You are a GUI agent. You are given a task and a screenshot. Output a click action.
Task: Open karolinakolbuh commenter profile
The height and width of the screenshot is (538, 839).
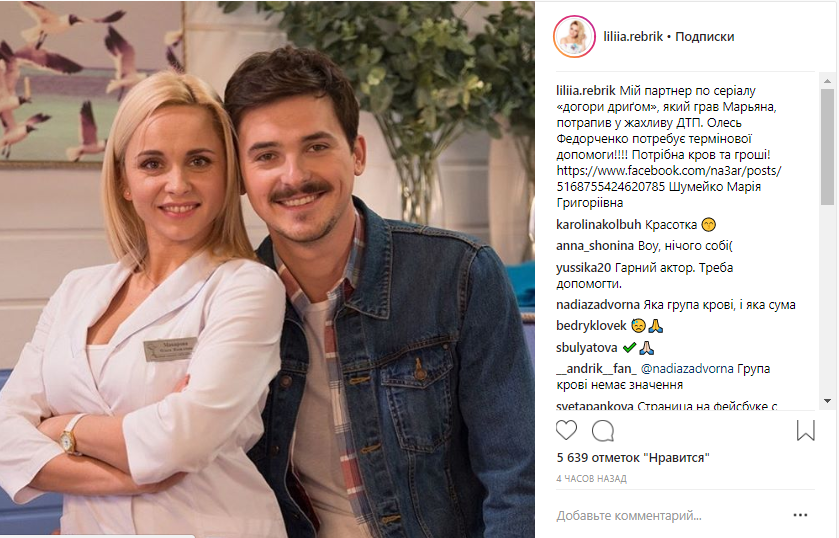[598, 224]
